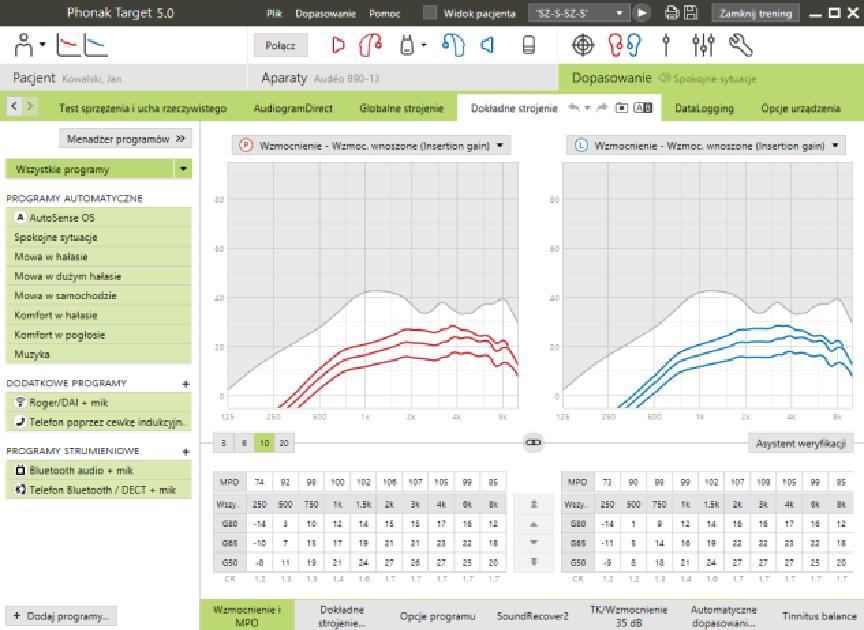The image size is (864, 630).
Task: Expand the programming device dropdown arrow
Action: pos(424,45)
